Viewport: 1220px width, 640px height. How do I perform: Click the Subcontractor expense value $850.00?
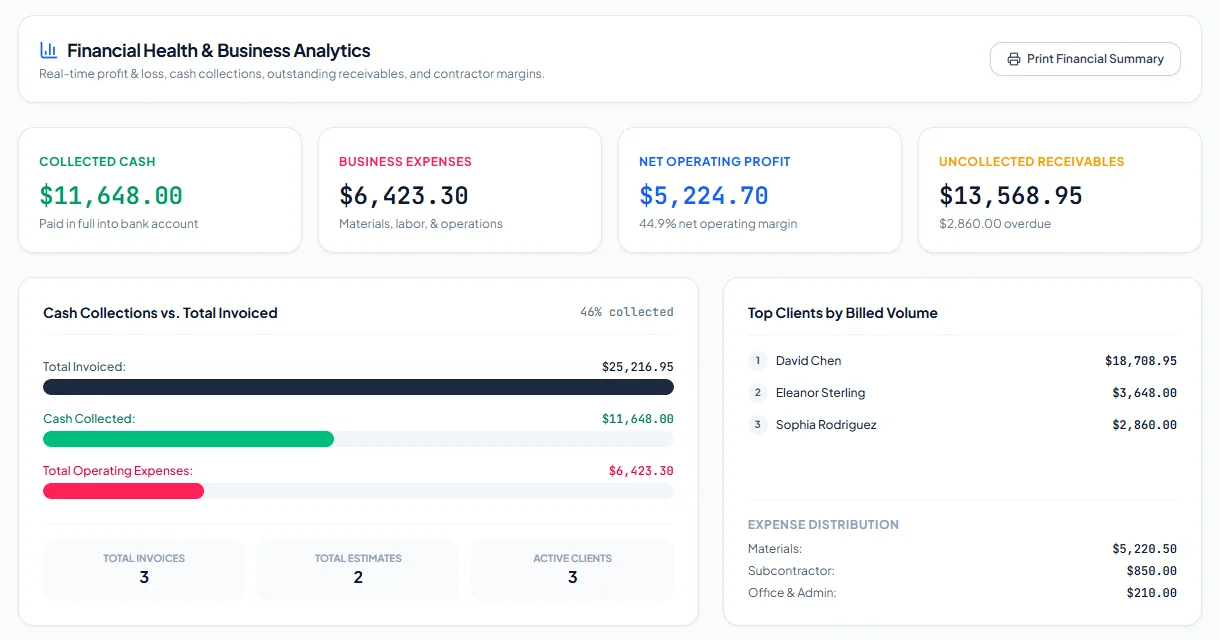coord(1151,571)
